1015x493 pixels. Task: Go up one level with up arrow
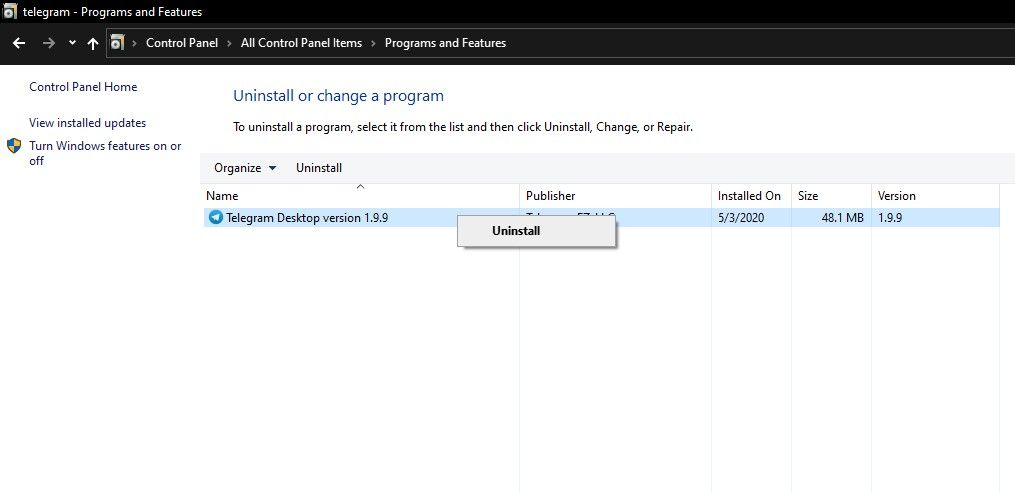(x=93, y=43)
